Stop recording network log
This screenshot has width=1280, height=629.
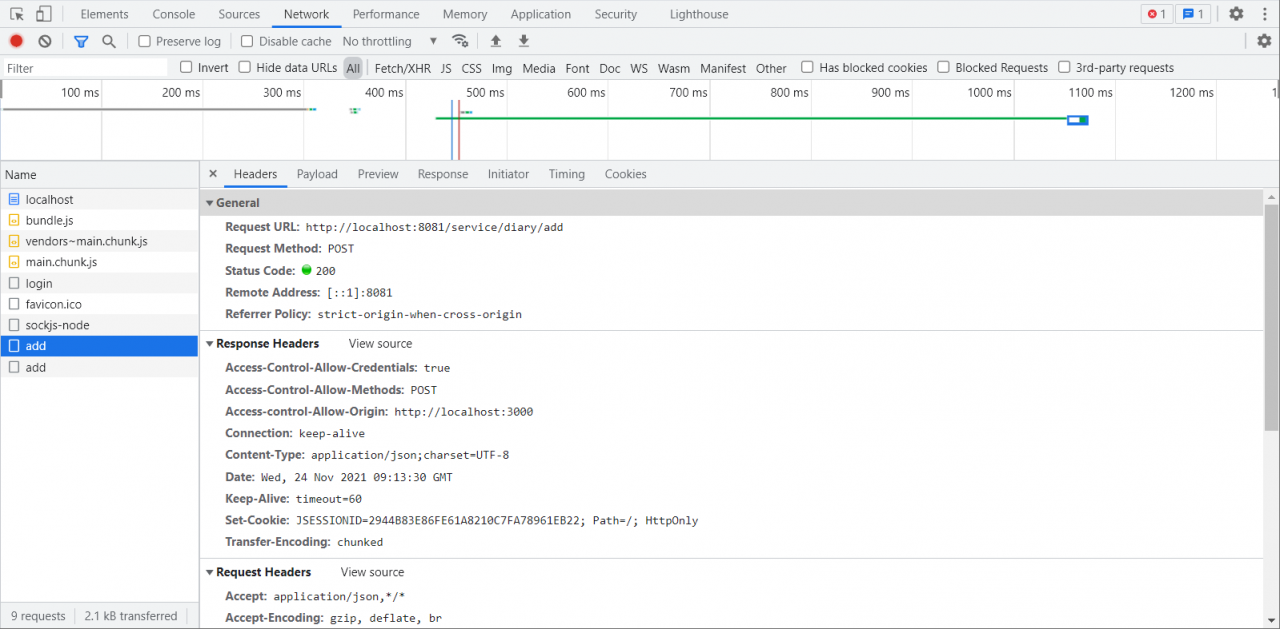click(x=16, y=41)
